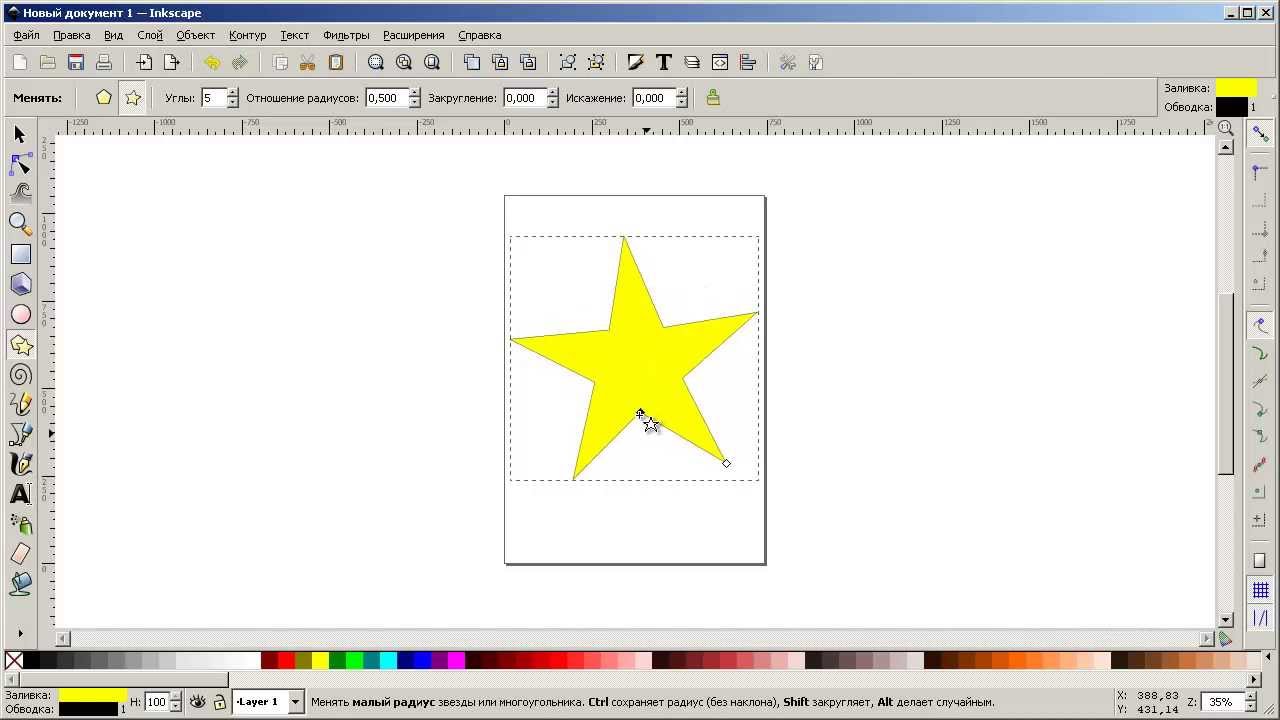Screen dimensions: 1280x720
Task: Toggle current layer visibility eye
Action: 198,702
